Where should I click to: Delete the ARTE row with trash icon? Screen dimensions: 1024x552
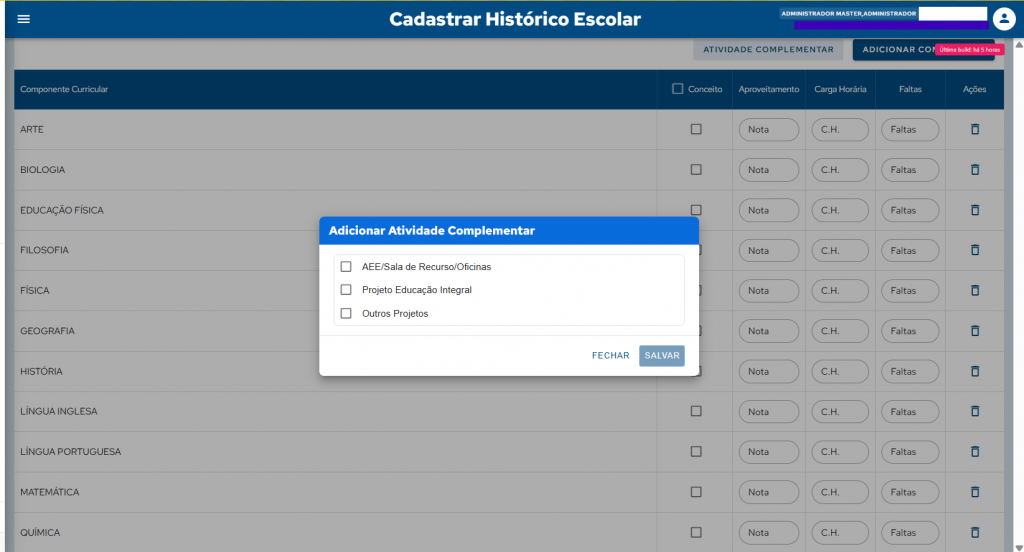pyautogui.click(x=975, y=129)
